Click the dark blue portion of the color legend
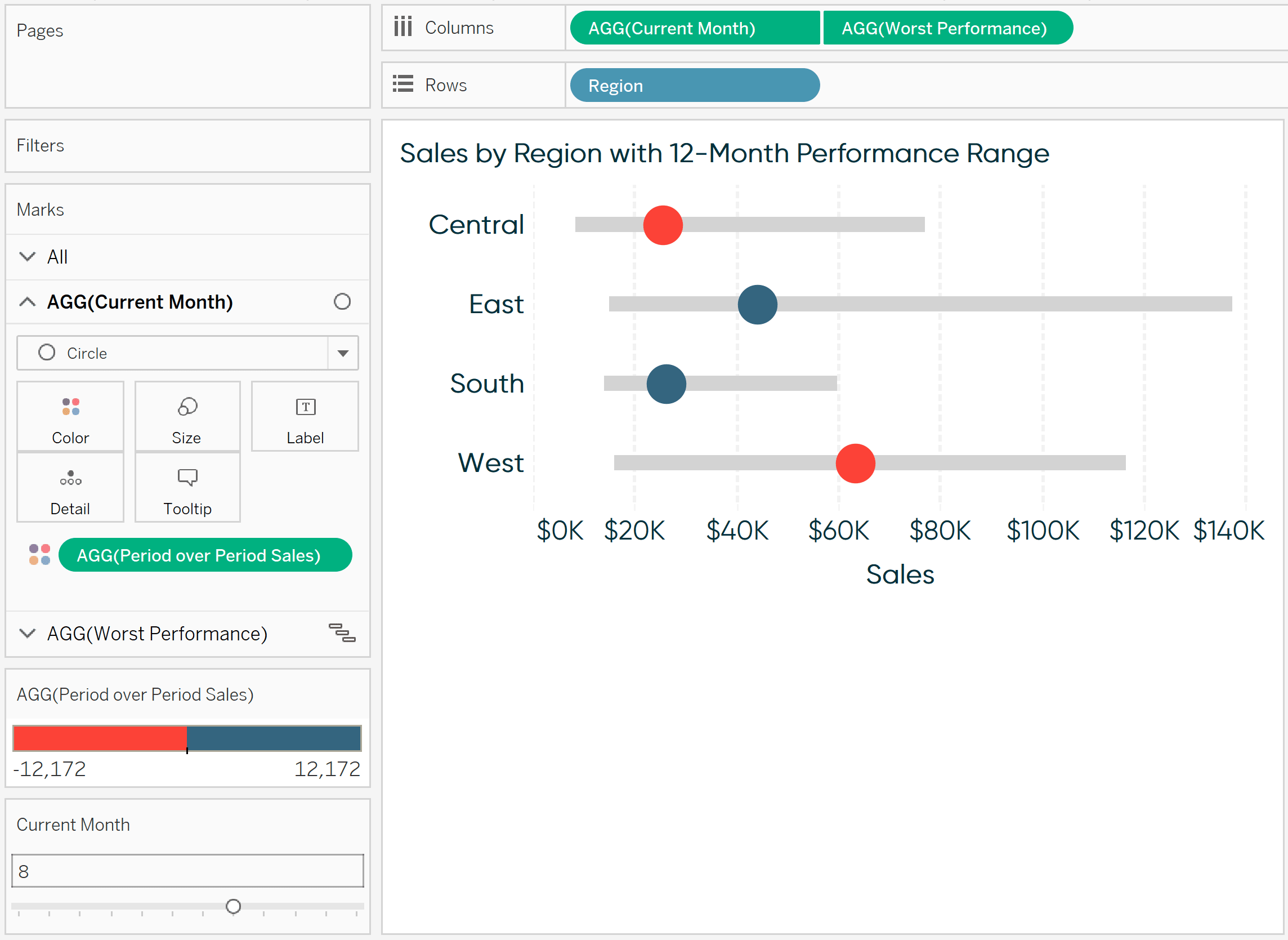 click(x=274, y=738)
